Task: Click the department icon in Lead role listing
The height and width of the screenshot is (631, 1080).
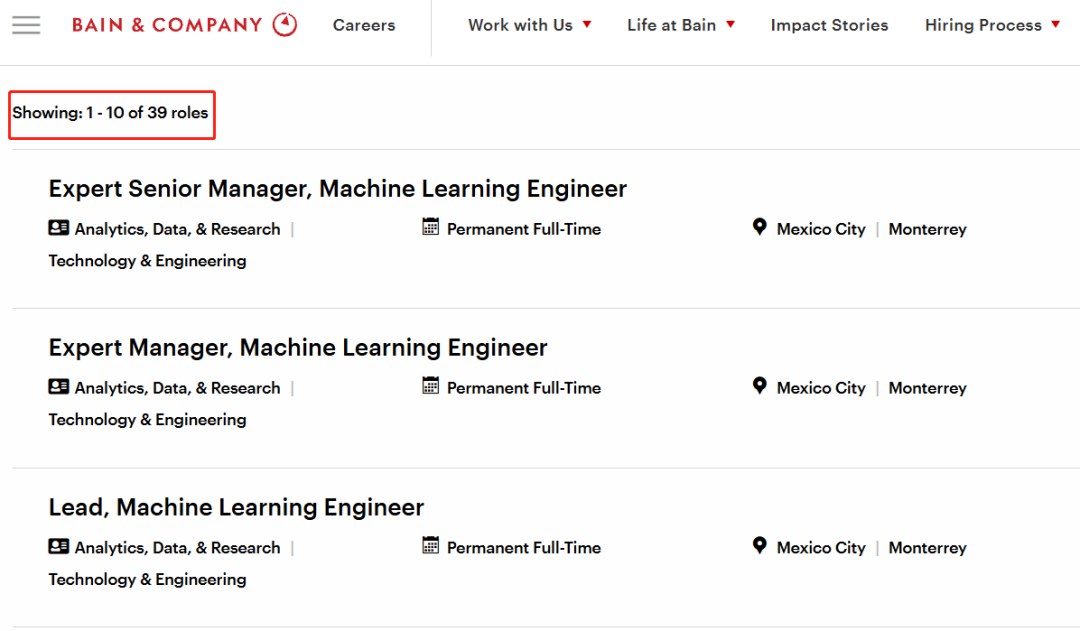Action: click(x=59, y=547)
